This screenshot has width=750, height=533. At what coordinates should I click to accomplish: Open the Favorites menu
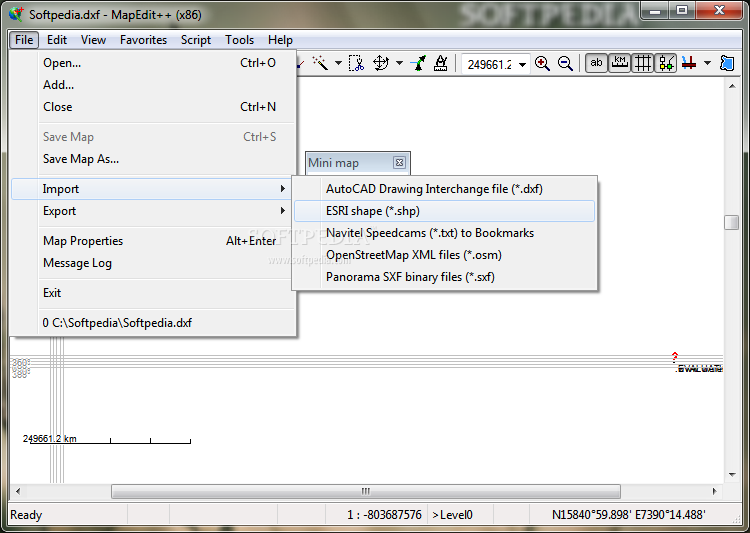(x=143, y=40)
